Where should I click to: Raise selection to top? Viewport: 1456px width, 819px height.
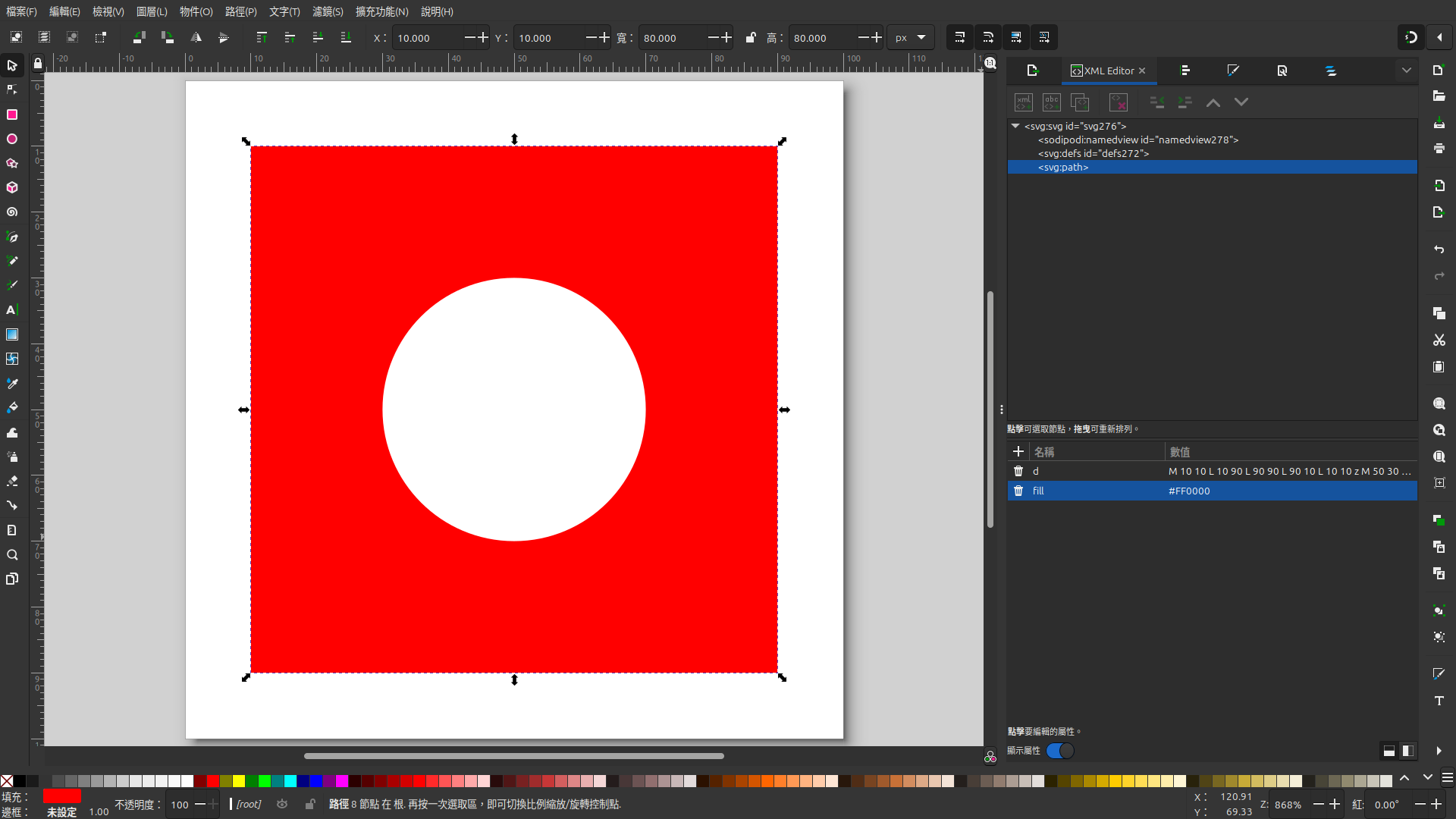coord(262,37)
